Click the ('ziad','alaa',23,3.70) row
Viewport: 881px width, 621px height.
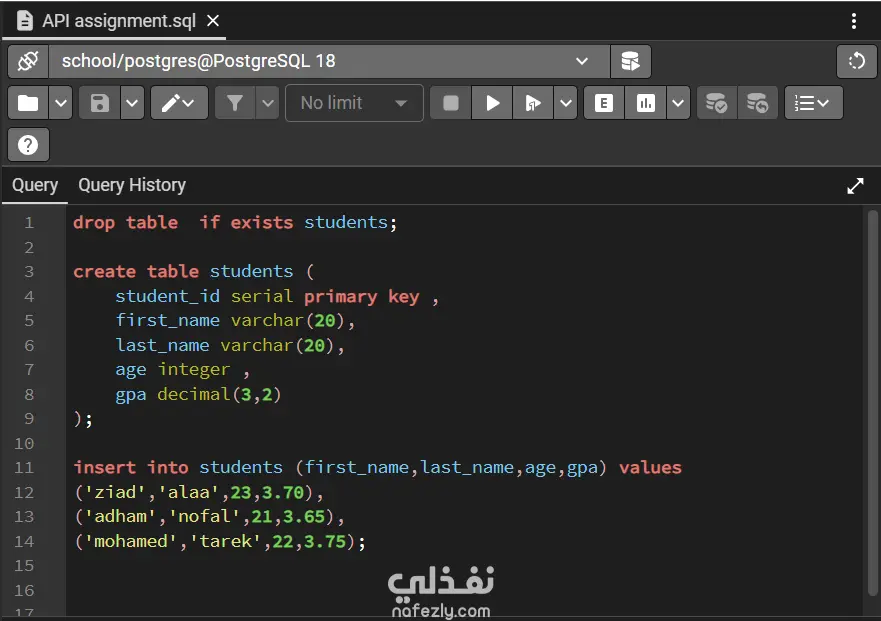click(199, 493)
